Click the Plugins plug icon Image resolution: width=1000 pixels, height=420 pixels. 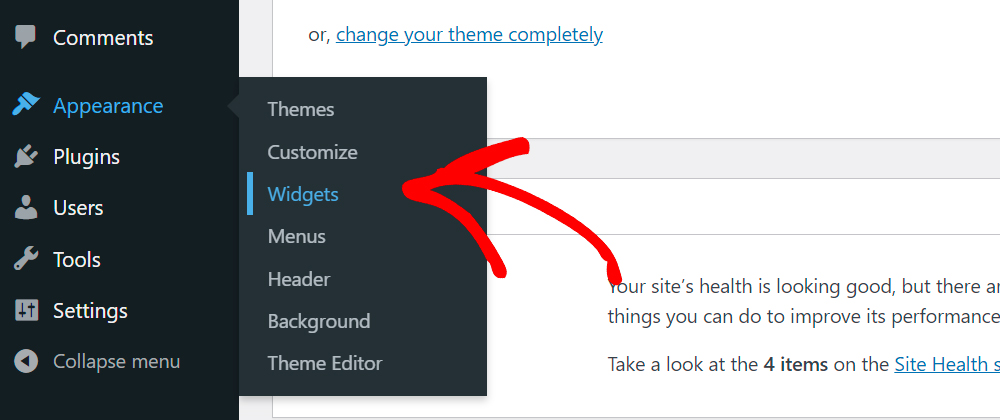click(26, 157)
